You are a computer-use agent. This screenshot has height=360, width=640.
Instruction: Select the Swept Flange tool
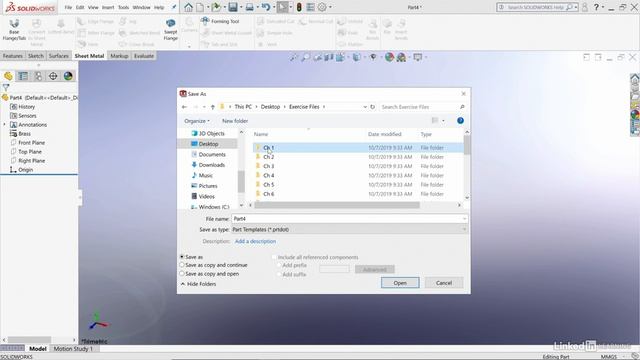[x=171, y=29]
